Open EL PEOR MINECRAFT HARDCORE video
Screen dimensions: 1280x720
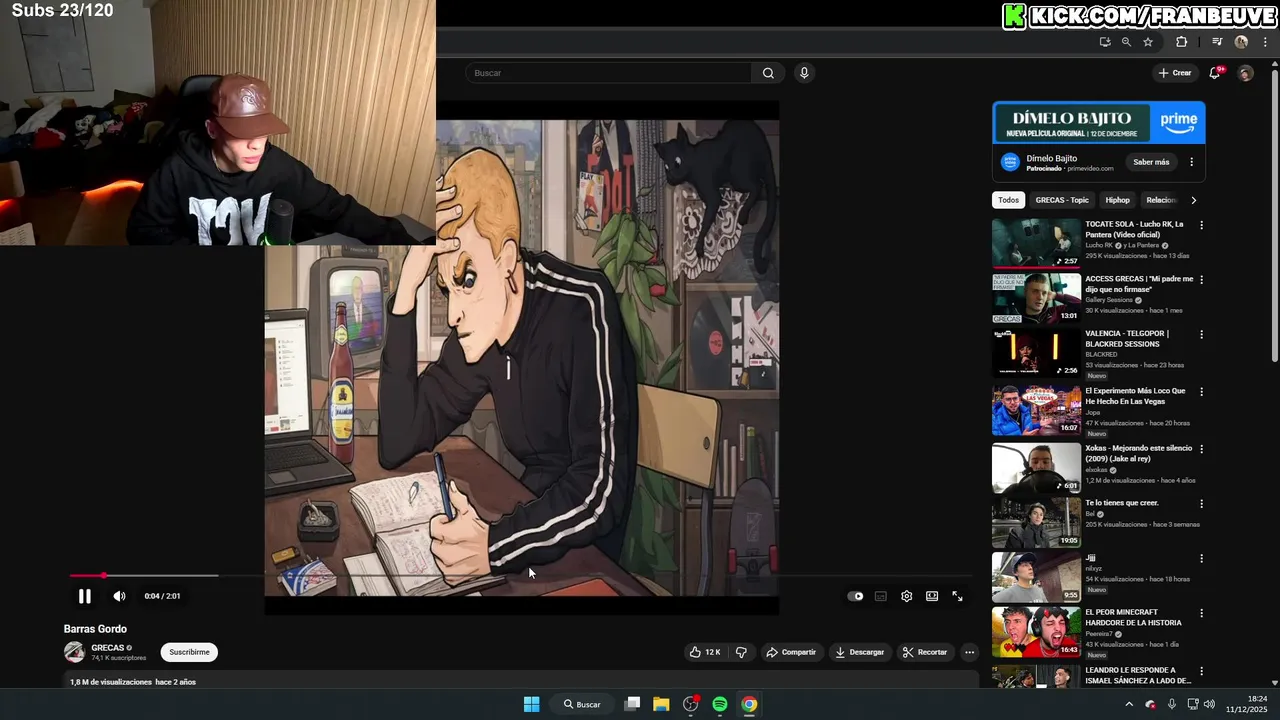pyautogui.click(x=1036, y=632)
